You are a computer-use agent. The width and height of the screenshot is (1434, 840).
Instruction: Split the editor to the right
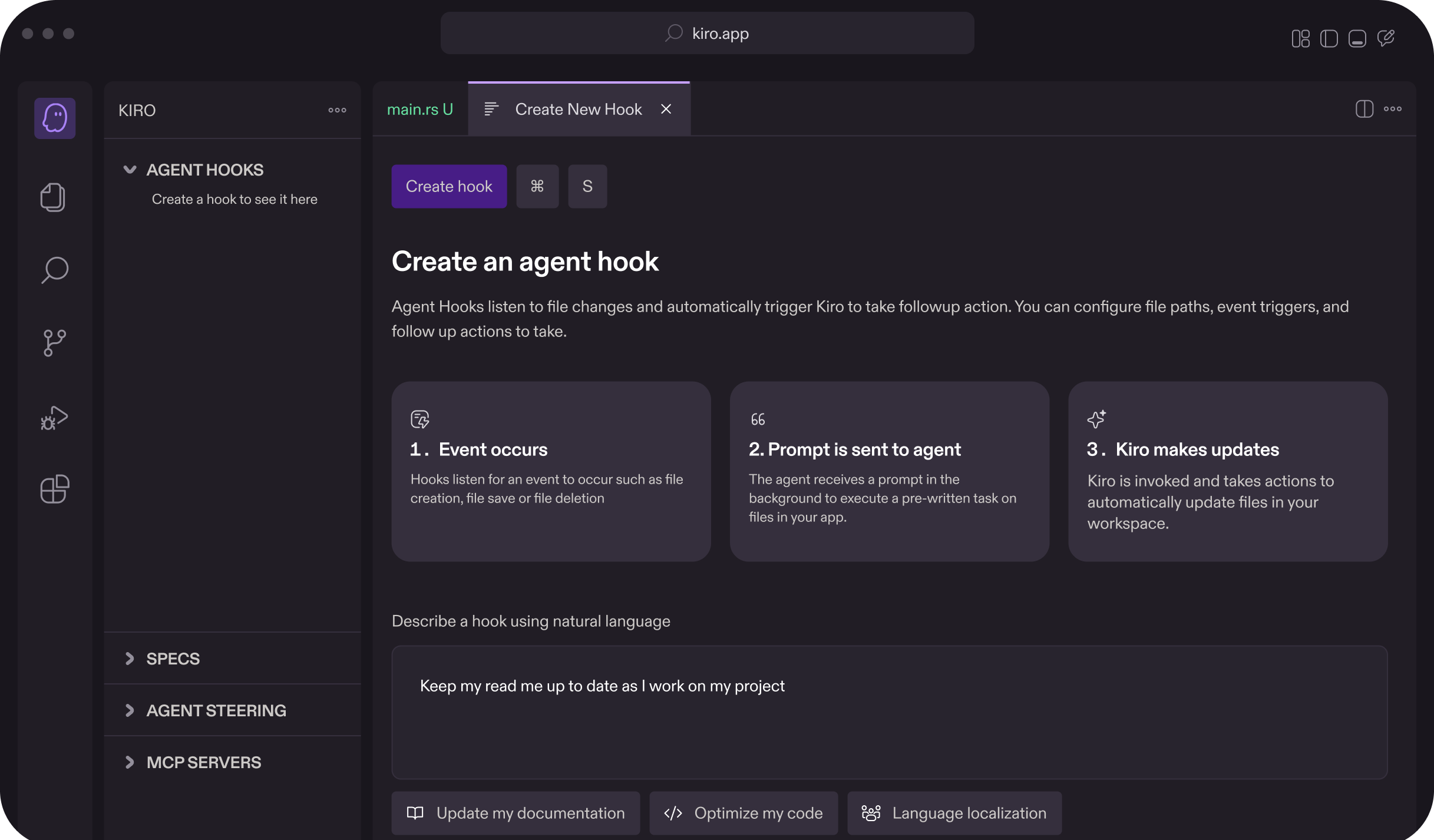pyautogui.click(x=1364, y=109)
